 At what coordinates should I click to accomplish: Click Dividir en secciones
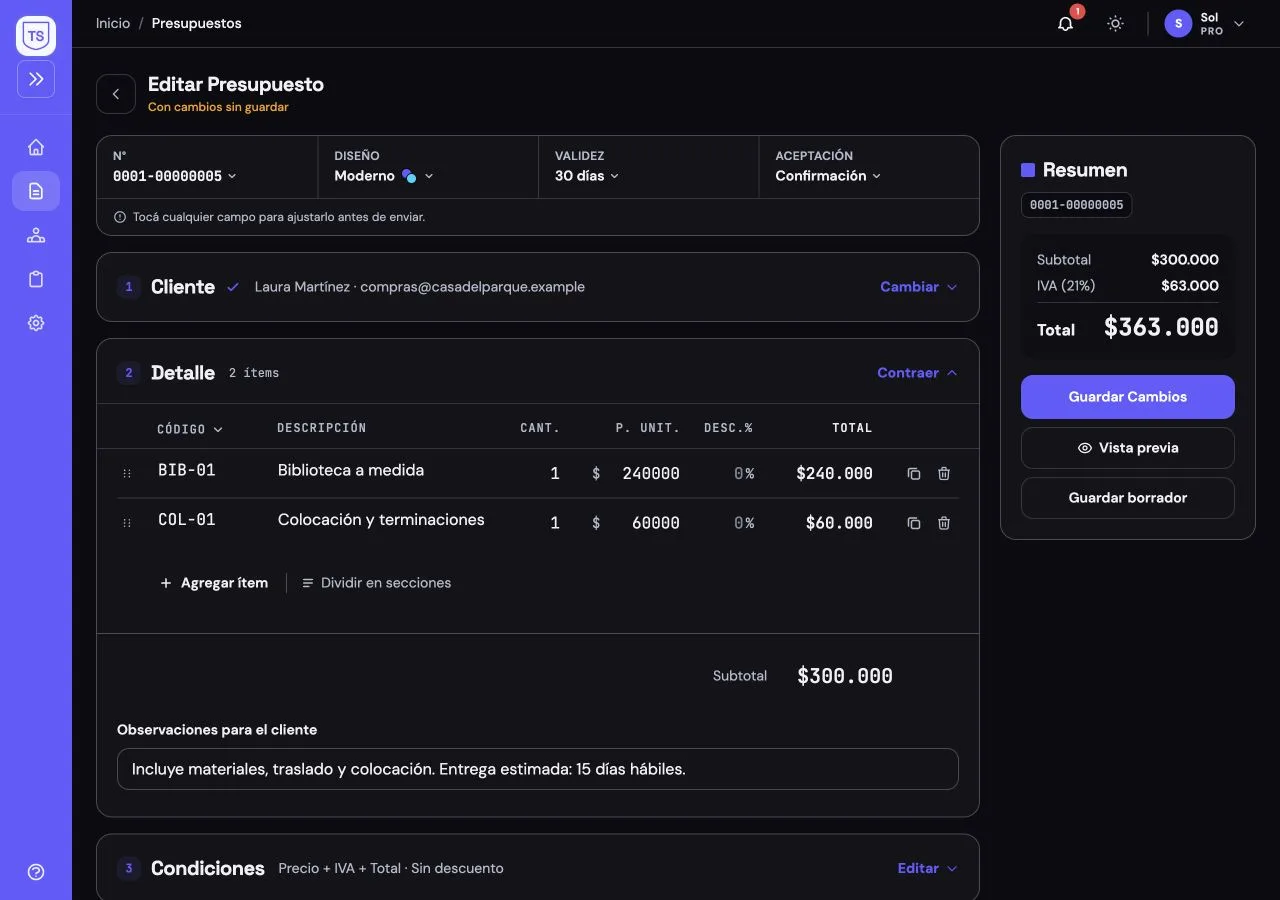tap(376, 583)
